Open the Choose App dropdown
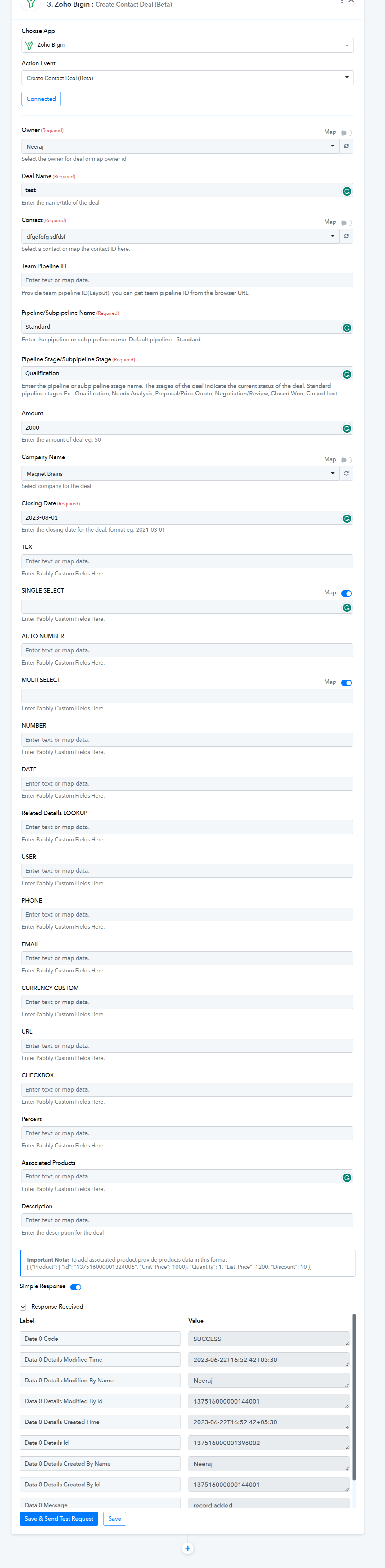Image resolution: width=385 pixels, height=1568 pixels. (x=187, y=45)
